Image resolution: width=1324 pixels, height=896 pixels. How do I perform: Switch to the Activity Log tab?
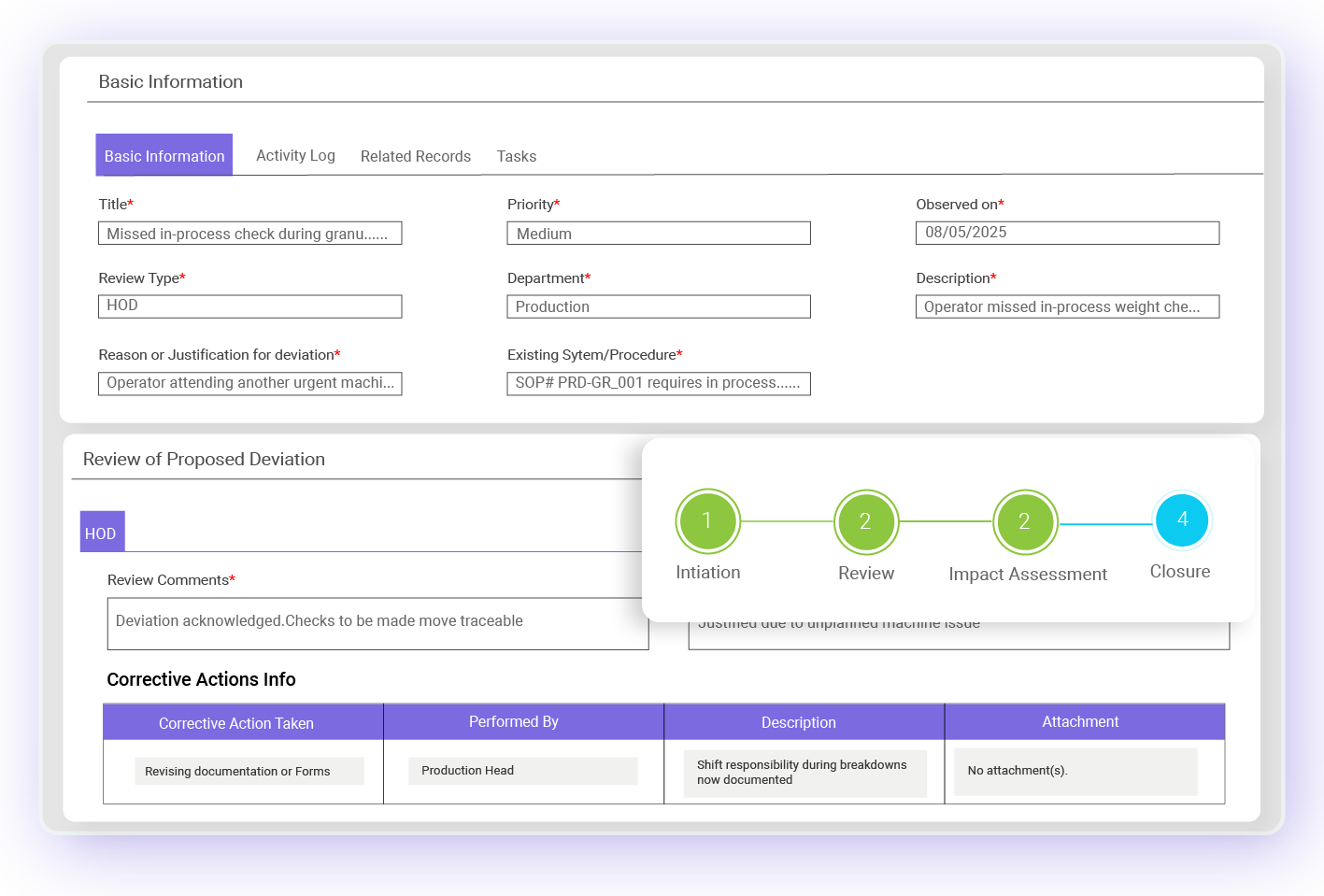[x=295, y=156]
